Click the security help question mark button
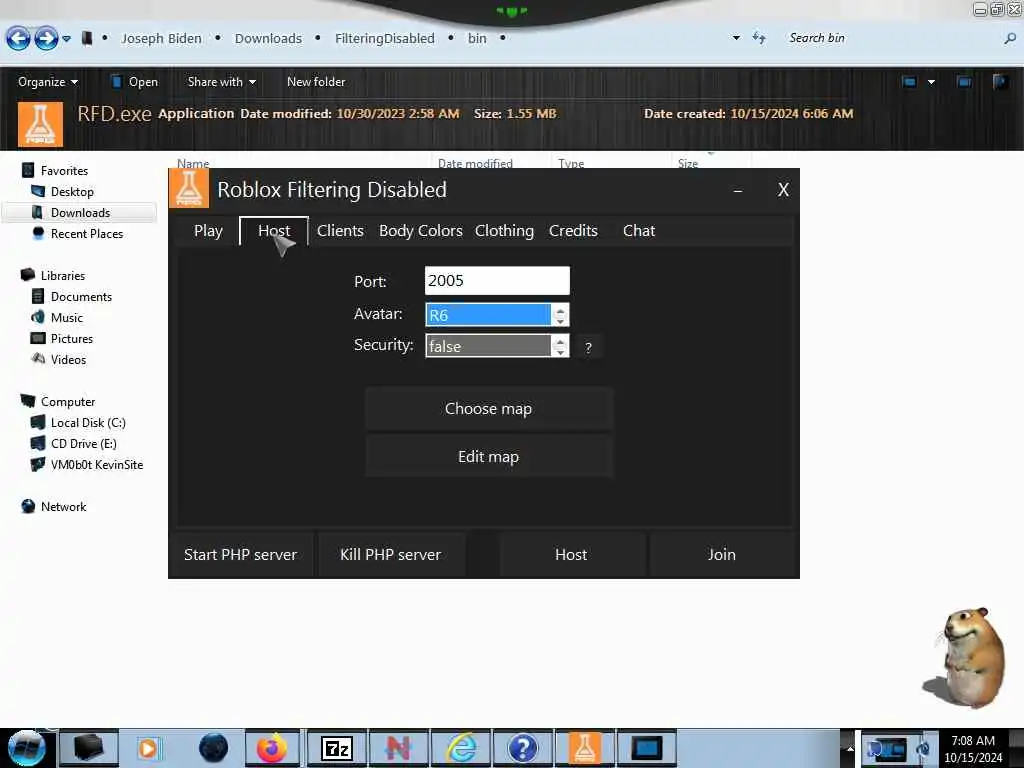Screen dimensions: 1024x768 coord(588,347)
